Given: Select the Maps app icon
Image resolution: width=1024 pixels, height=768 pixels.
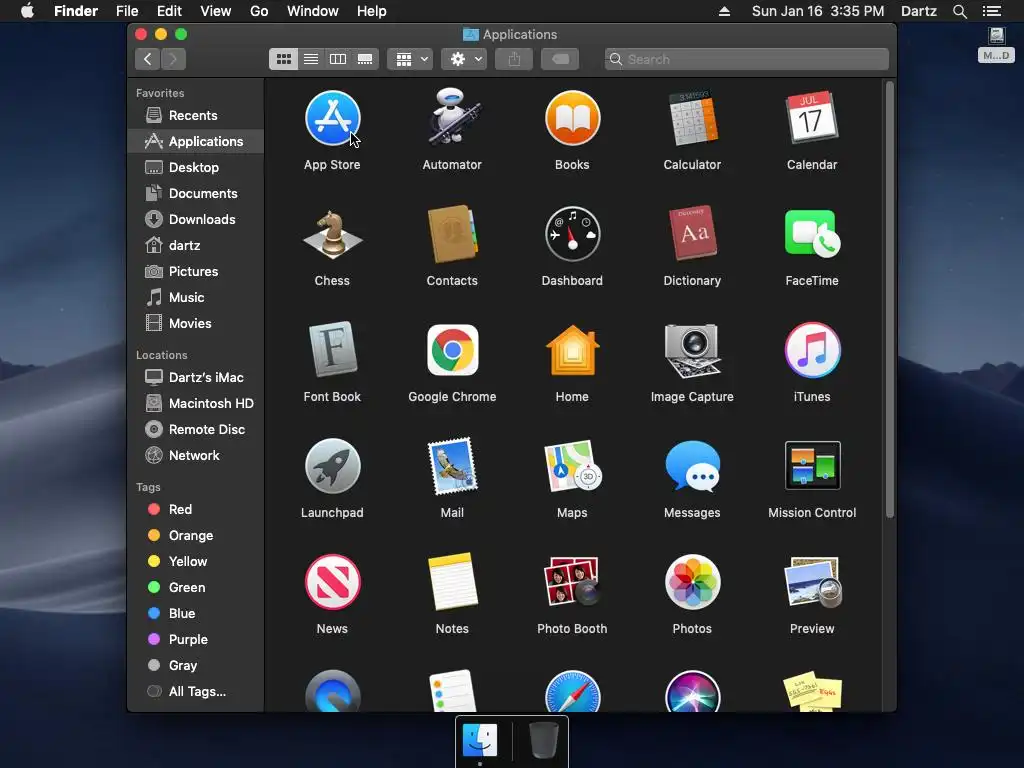Looking at the screenshot, I should coord(573,466).
